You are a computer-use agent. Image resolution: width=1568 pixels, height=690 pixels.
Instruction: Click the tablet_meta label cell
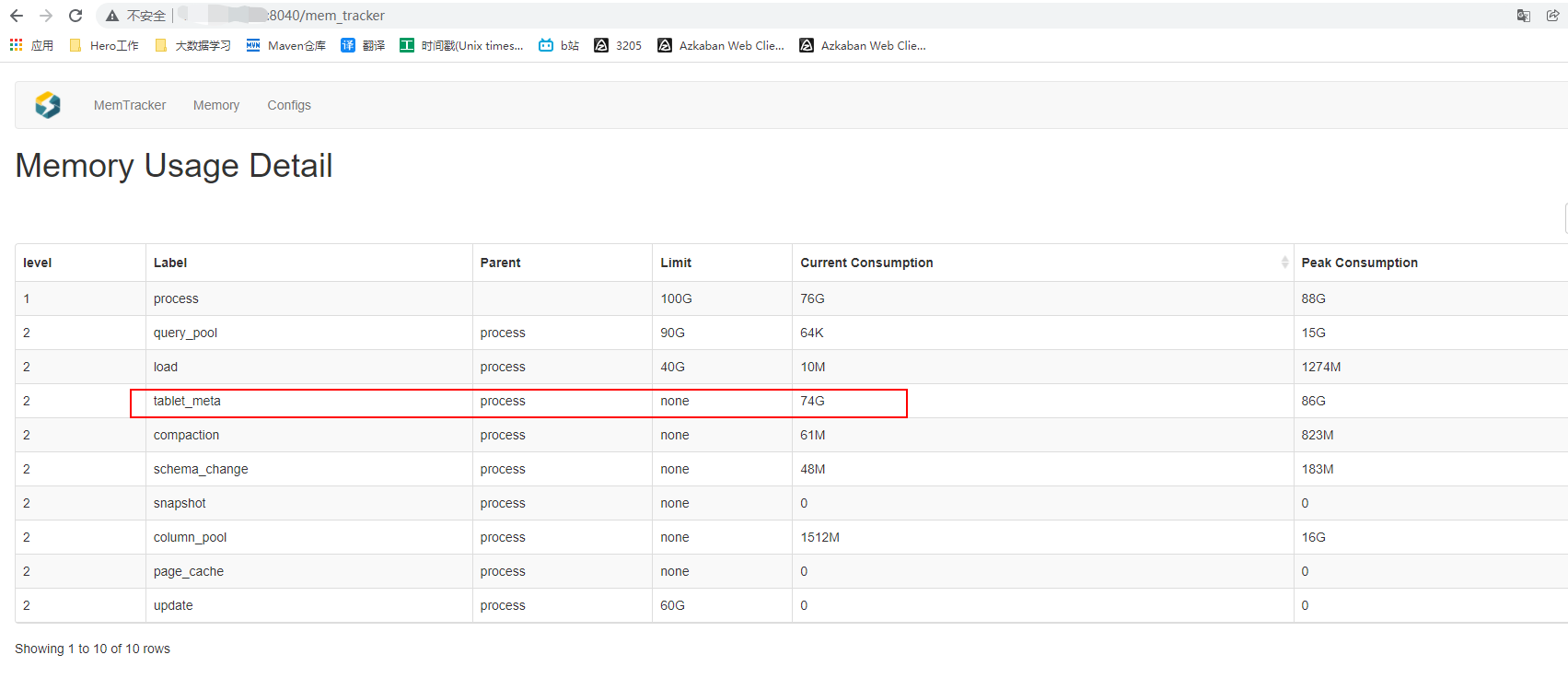[x=187, y=401]
